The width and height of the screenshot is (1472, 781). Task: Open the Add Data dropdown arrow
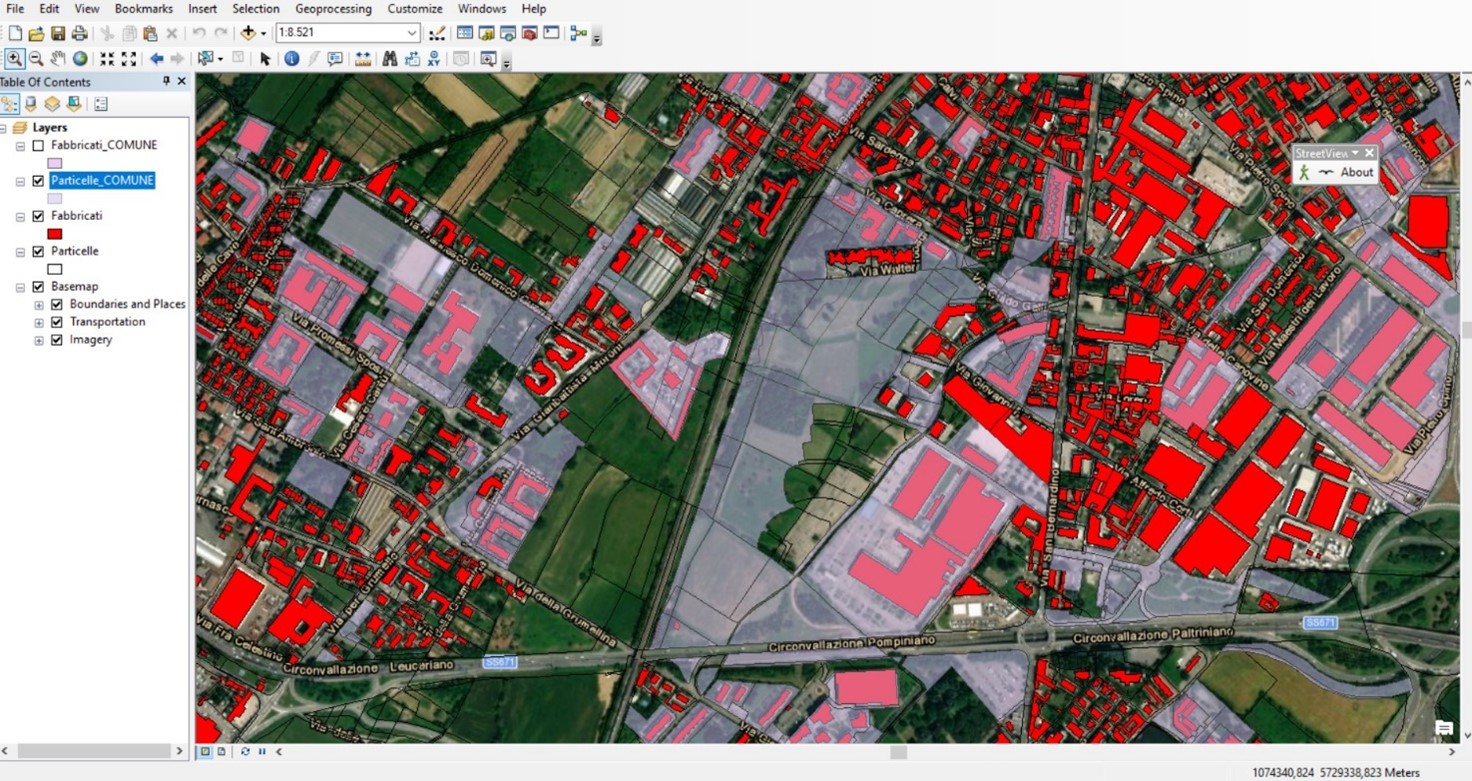(263, 34)
